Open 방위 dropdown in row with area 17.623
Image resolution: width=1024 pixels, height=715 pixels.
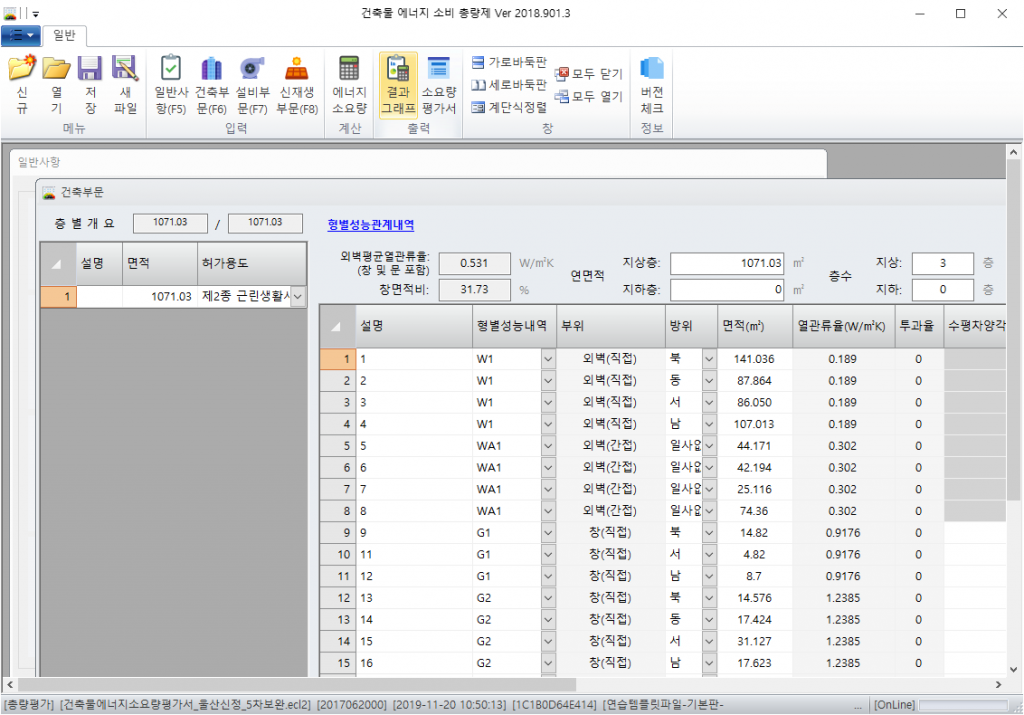point(709,663)
